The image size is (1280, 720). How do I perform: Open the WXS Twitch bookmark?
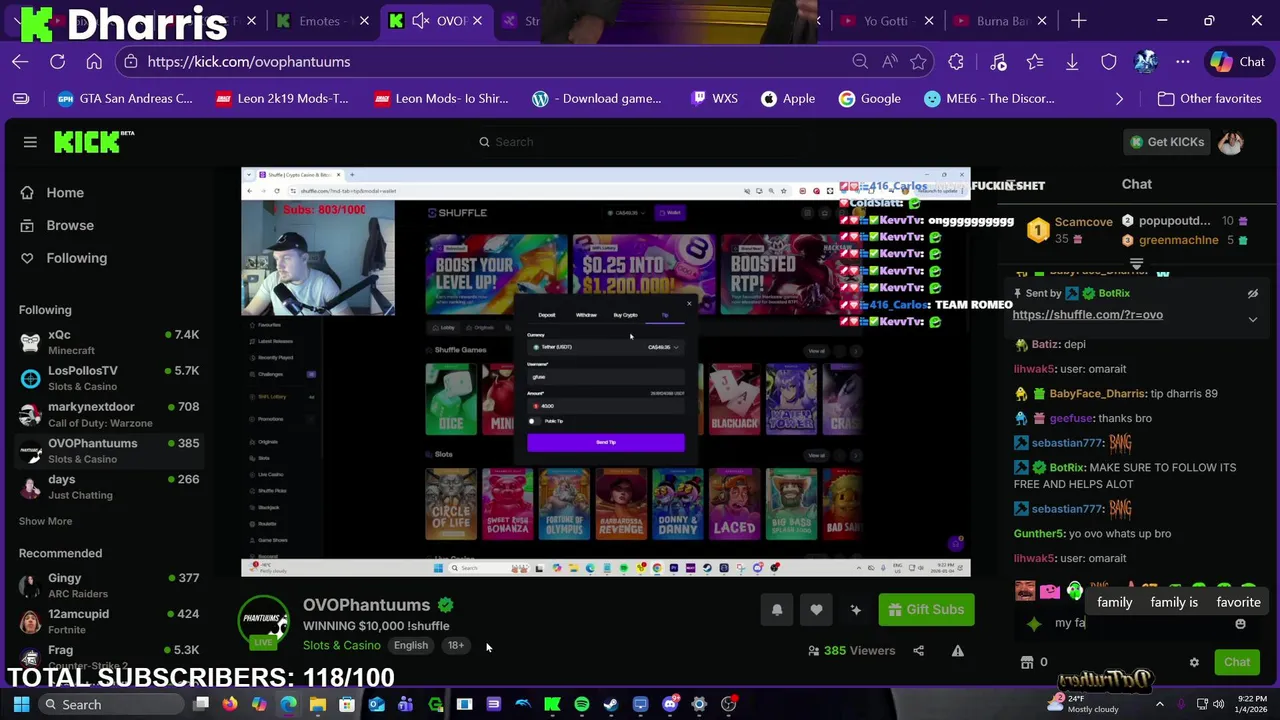(714, 99)
